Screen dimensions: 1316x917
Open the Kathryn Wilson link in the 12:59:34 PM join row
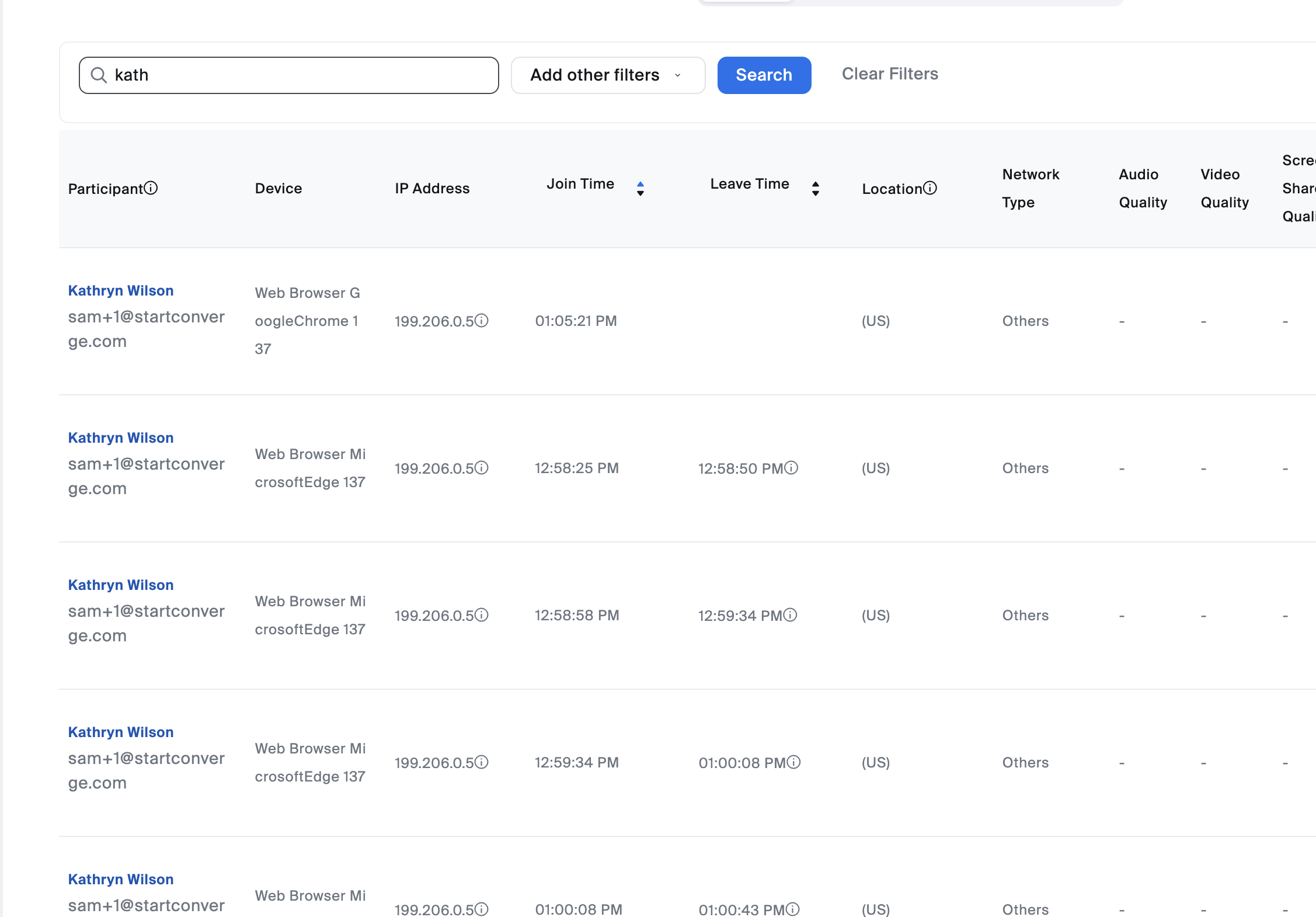(121, 732)
